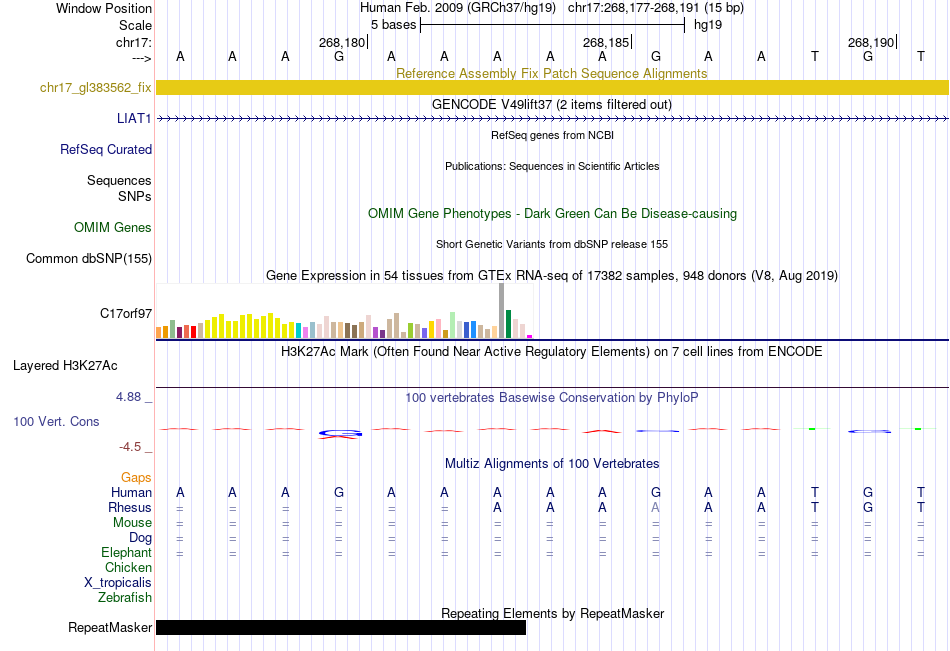This screenshot has height=651, width=950.
Task: Click the Scale row label
Action: click(135, 25)
